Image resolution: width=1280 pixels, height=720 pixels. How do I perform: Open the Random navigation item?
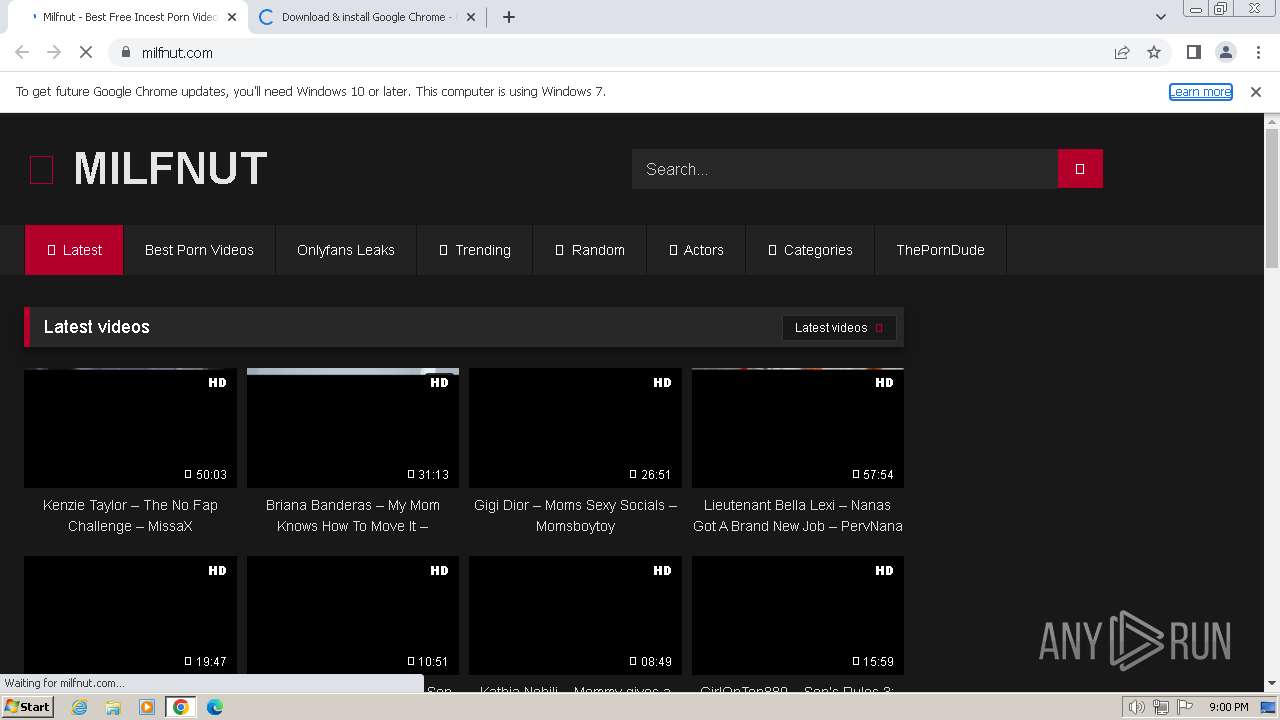tap(590, 250)
